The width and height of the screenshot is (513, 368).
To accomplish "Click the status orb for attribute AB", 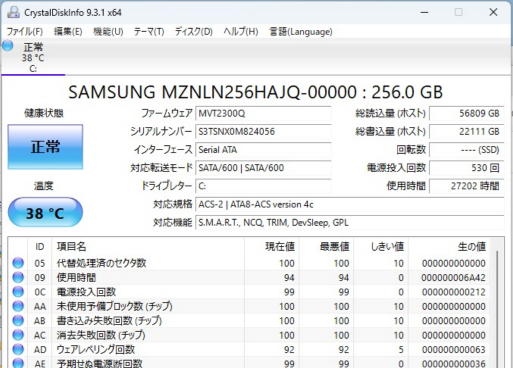I will point(18,321).
